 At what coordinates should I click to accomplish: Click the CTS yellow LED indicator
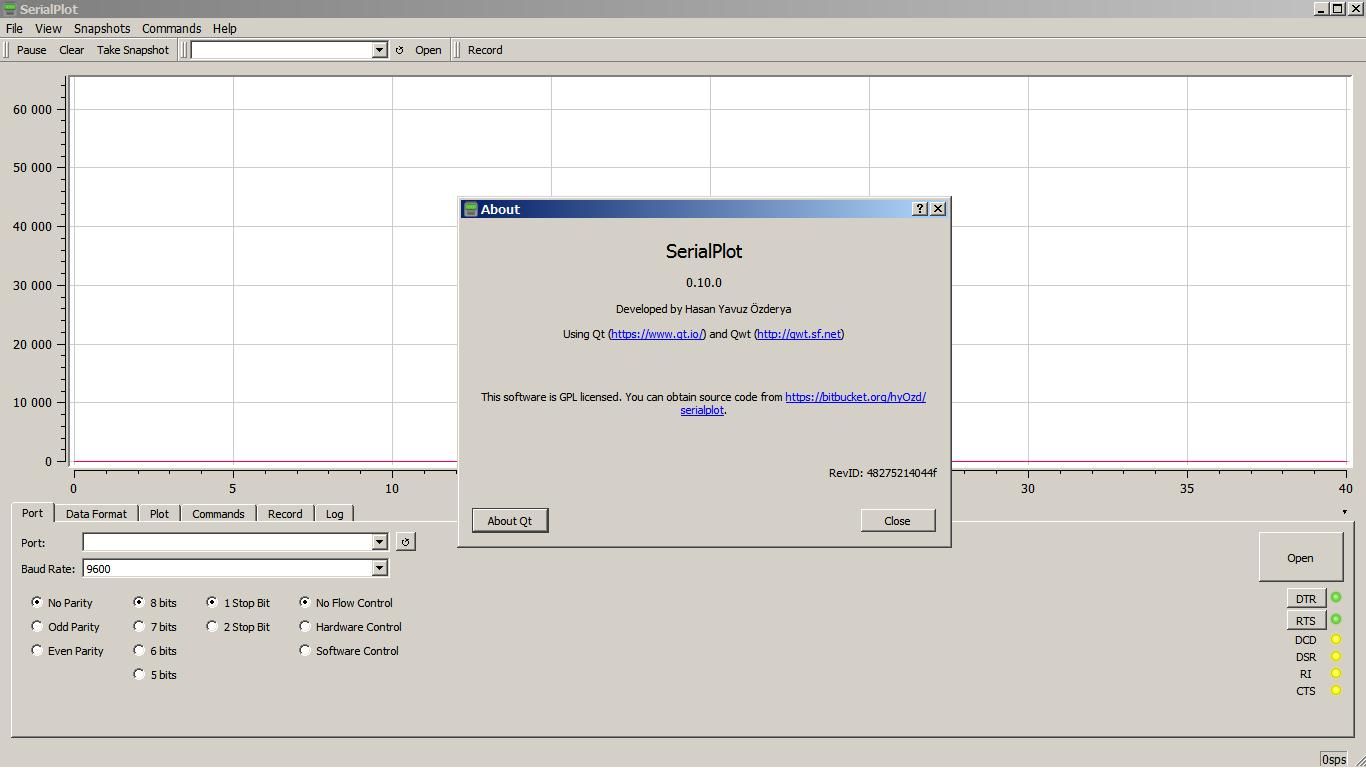pos(1335,691)
